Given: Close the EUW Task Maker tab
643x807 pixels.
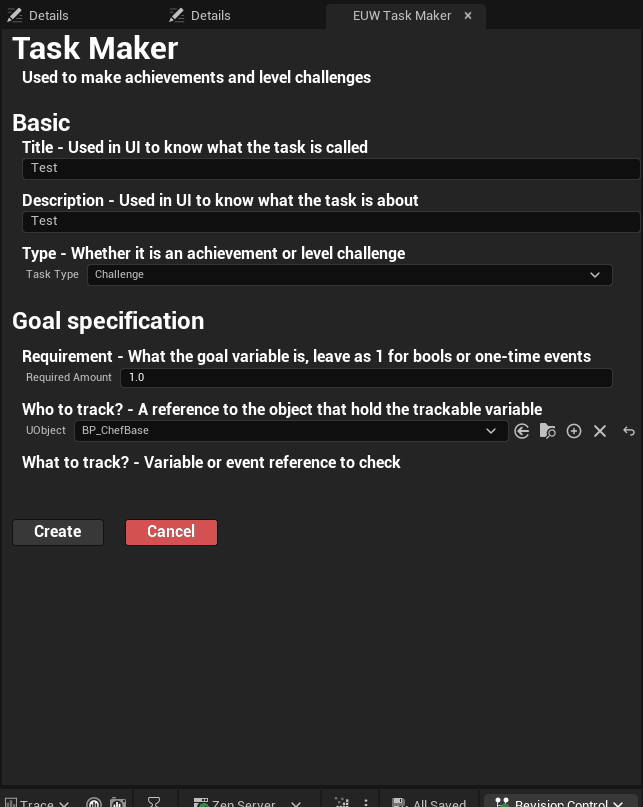Looking at the screenshot, I should click(x=468, y=16).
